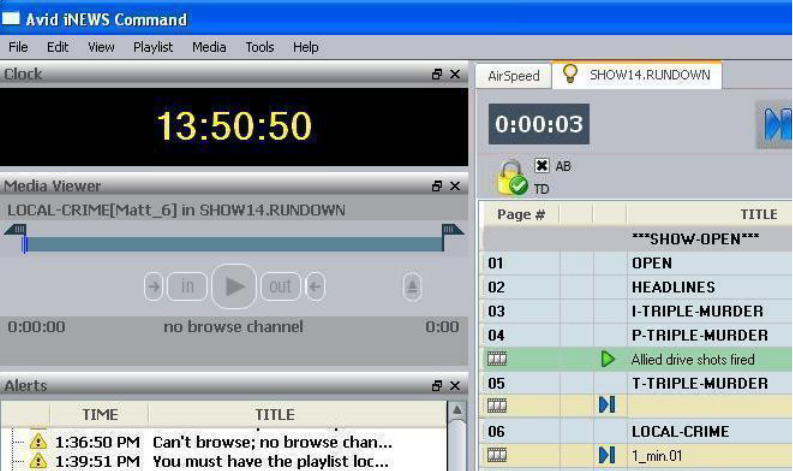The image size is (793, 471).
Task: Click the Media Viewer scrub bar
Action: [234, 244]
